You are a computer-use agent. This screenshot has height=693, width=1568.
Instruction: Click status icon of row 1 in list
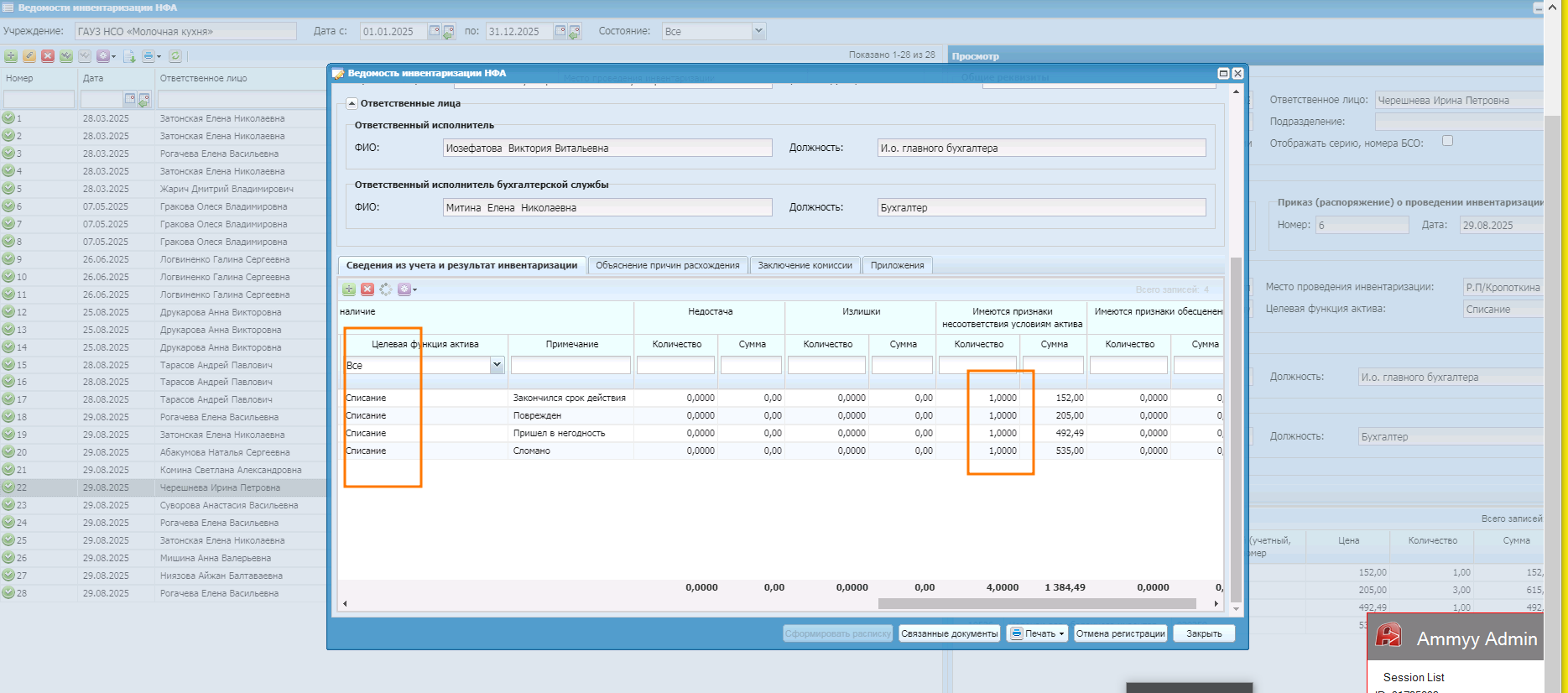pyautogui.click(x=8, y=118)
